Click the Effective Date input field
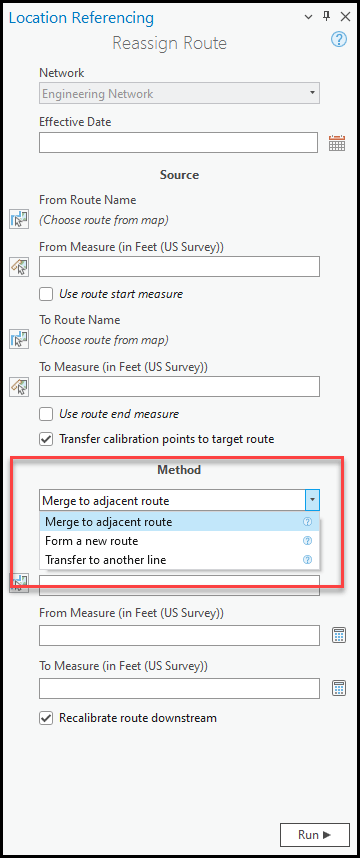Viewport: 360px width, 858px height. click(178, 143)
